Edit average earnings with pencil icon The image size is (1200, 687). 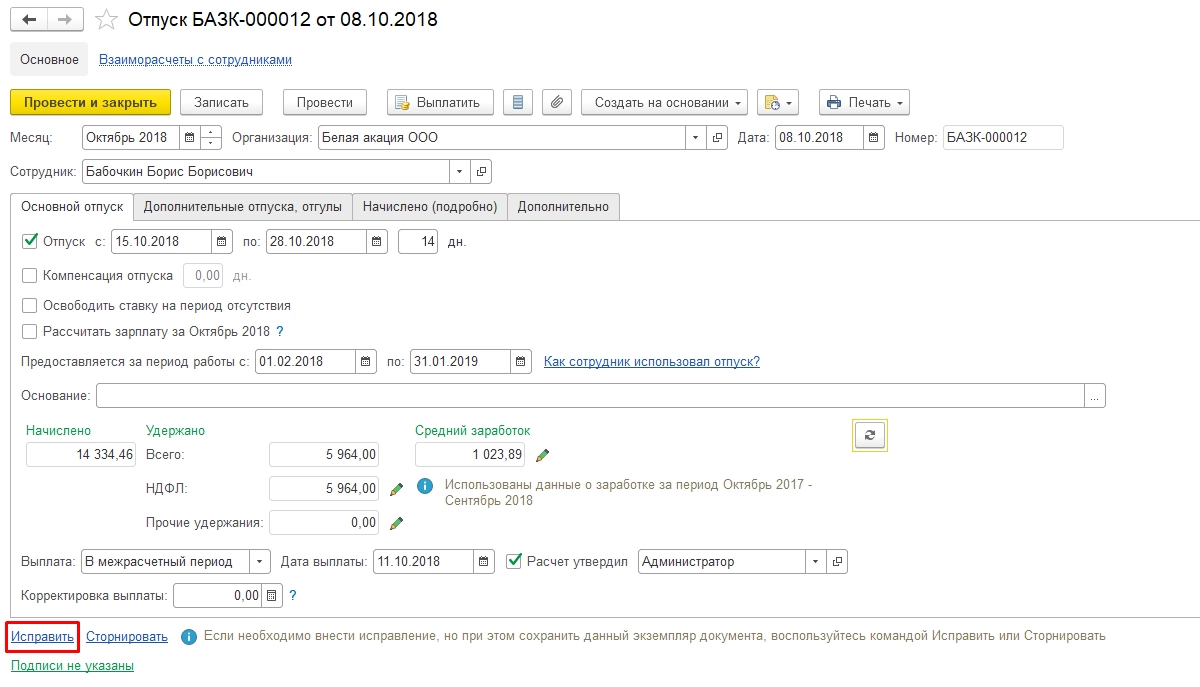click(x=543, y=456)
